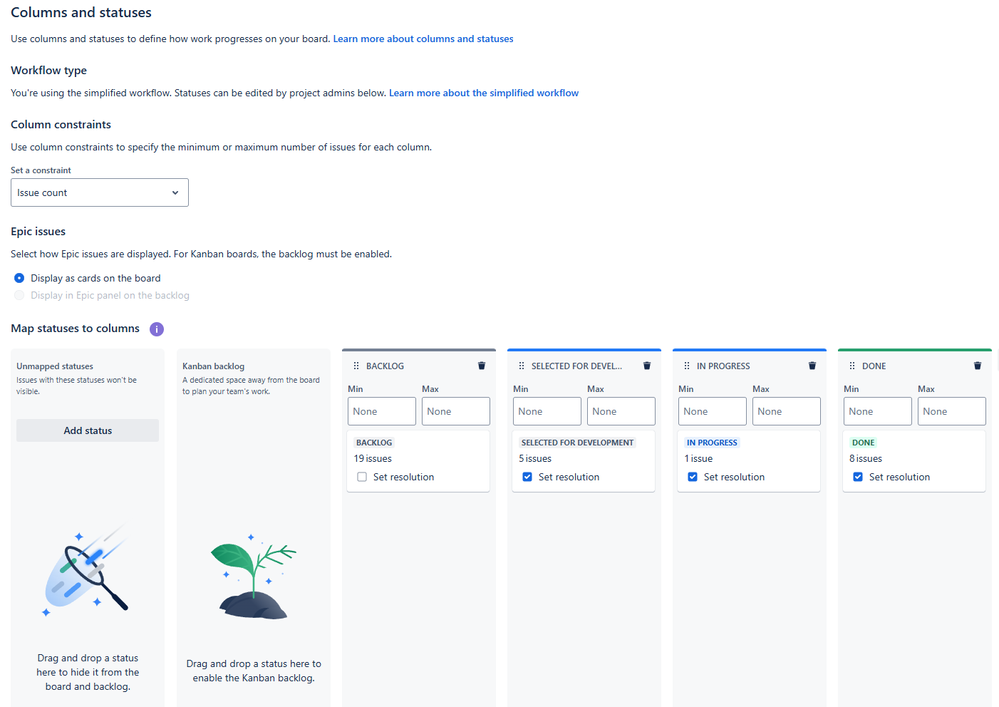Delete the BACKLOG column with trash icon
This screenshot has height=707, width=999.
point(482,366)
